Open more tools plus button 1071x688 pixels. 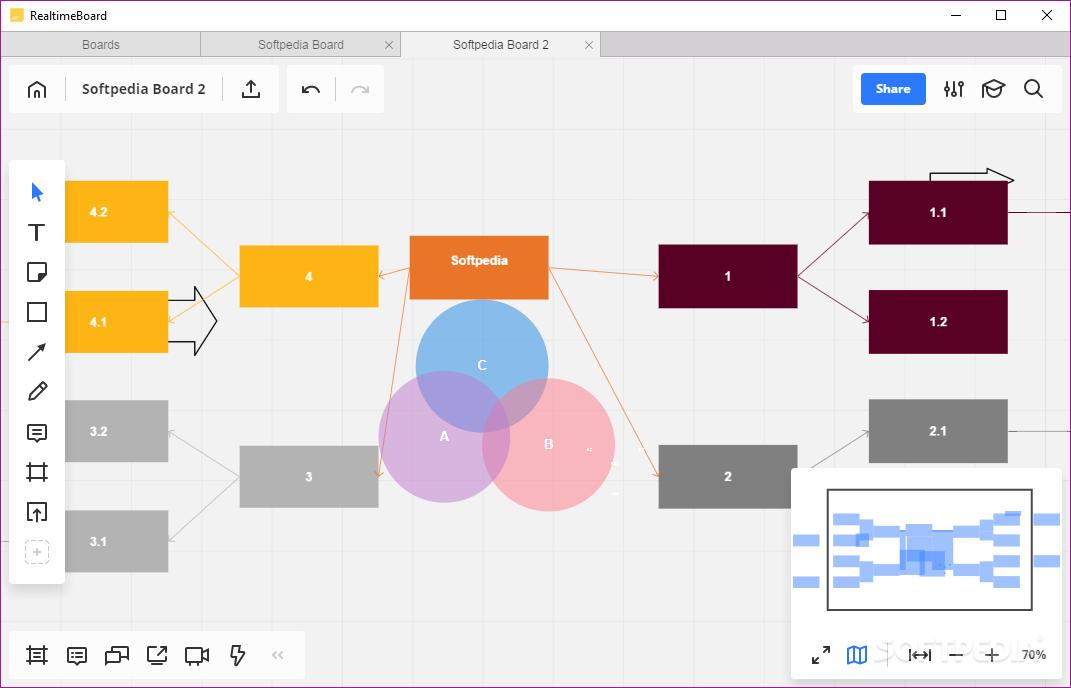point(37,551)
